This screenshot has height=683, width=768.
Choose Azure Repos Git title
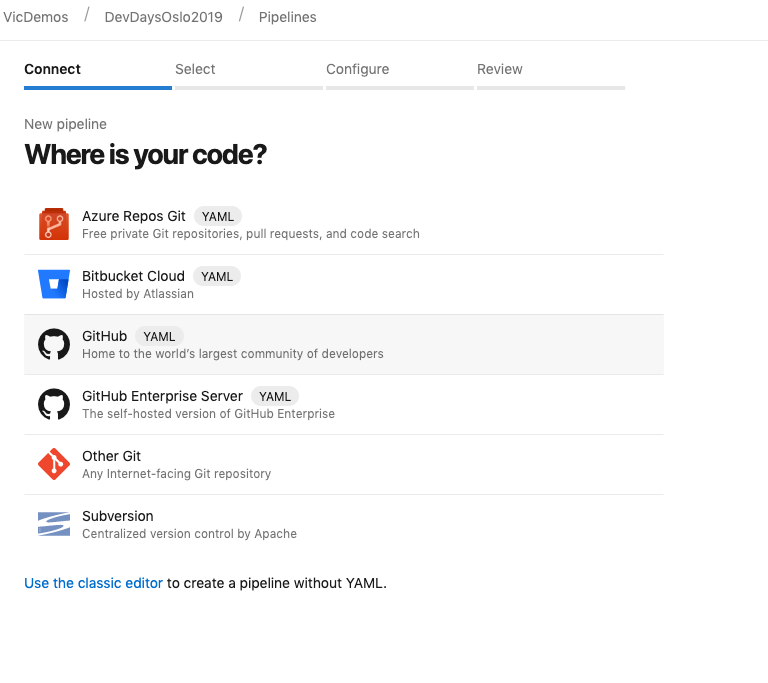click(134, 216)
